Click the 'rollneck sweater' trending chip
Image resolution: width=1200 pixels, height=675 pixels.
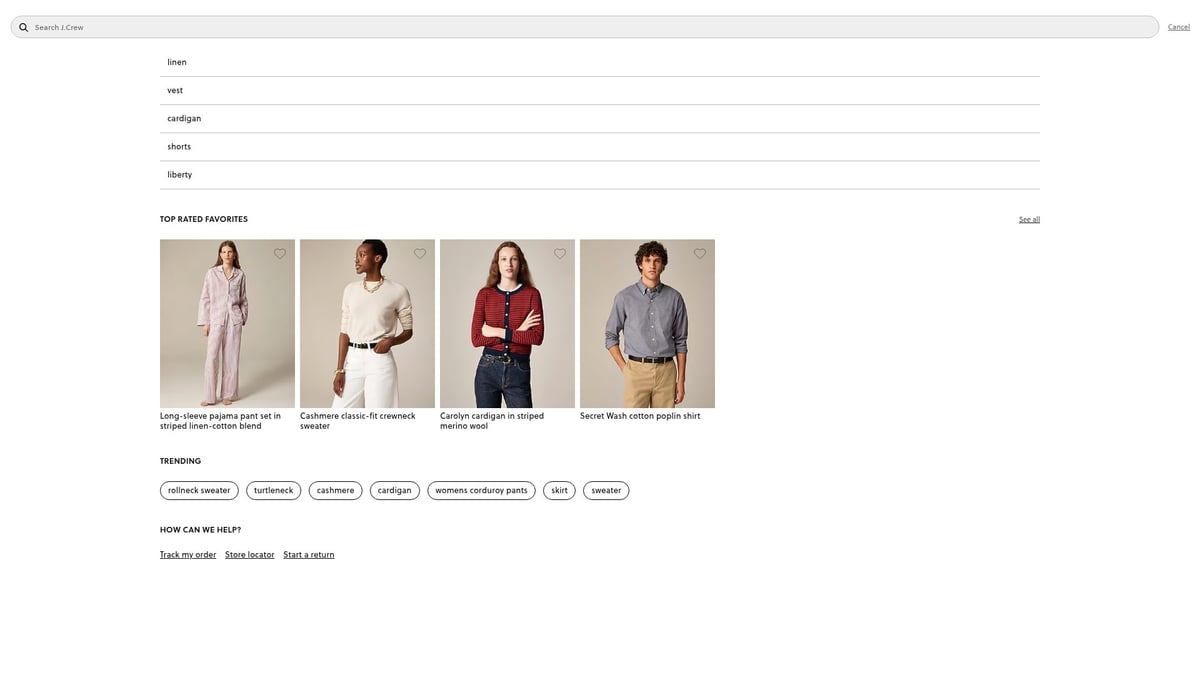click(199, 490)
